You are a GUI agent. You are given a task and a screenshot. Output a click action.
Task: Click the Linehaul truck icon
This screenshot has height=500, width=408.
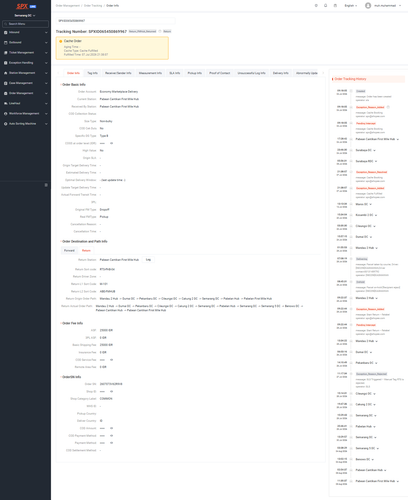(6, 103)
